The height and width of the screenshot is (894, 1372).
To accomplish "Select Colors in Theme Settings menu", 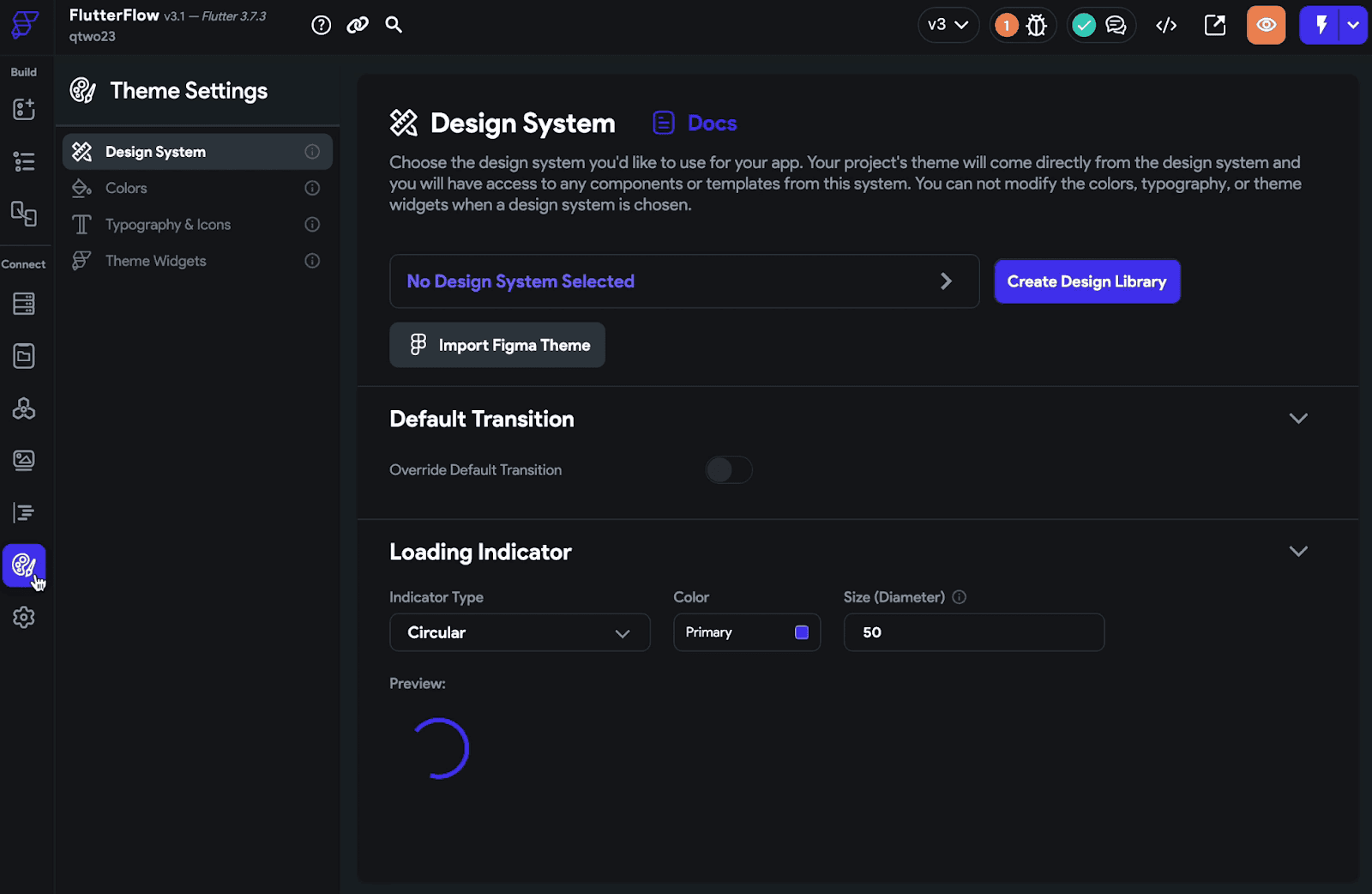I will coord(197,188).
